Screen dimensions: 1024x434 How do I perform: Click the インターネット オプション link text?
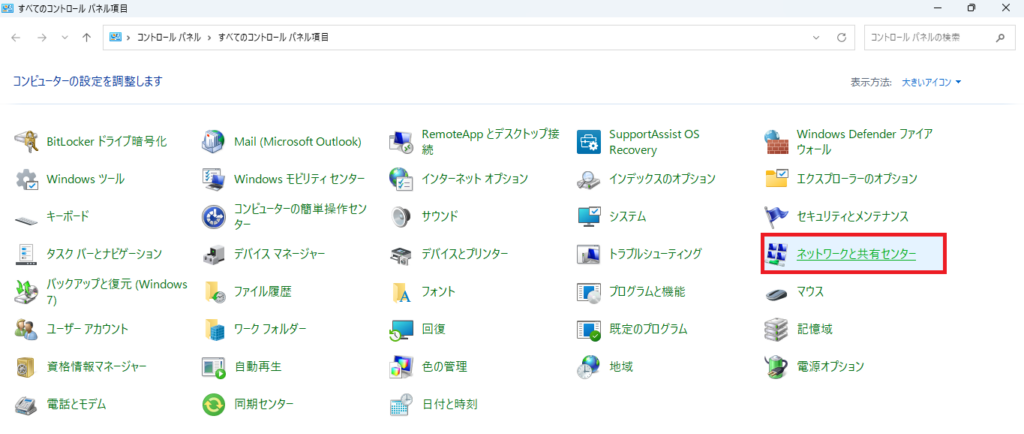coord(475,179)
